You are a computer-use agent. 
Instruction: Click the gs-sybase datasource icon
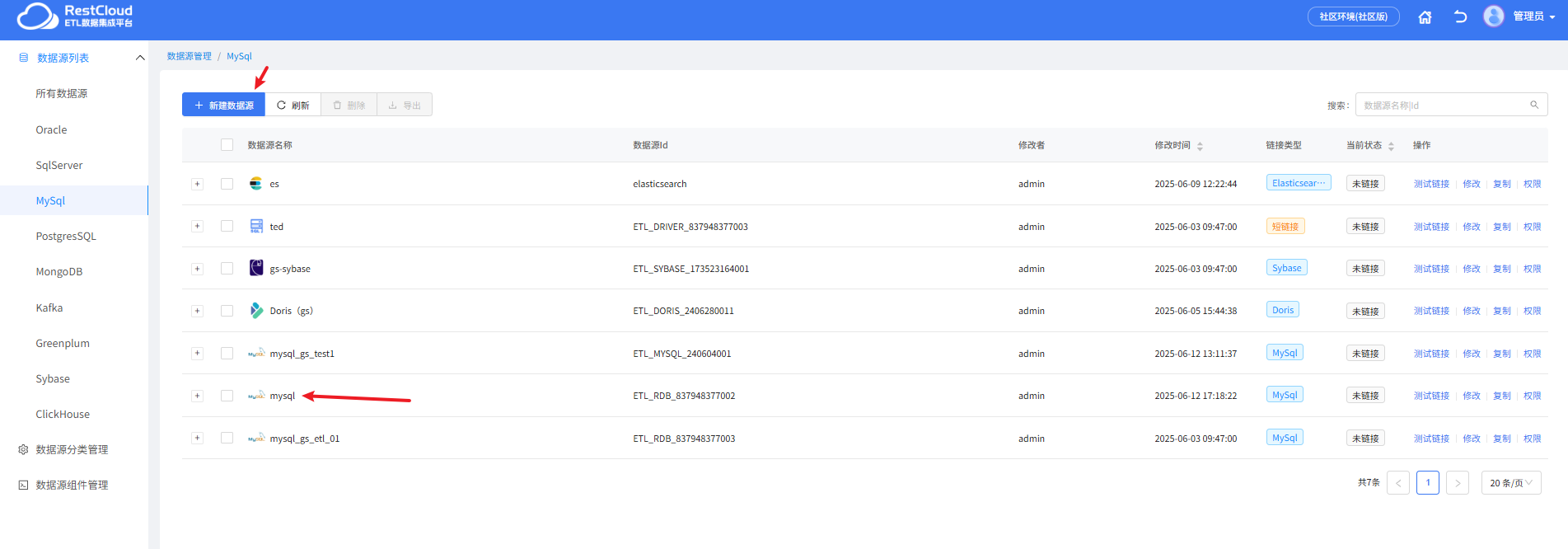click(256, 268)
